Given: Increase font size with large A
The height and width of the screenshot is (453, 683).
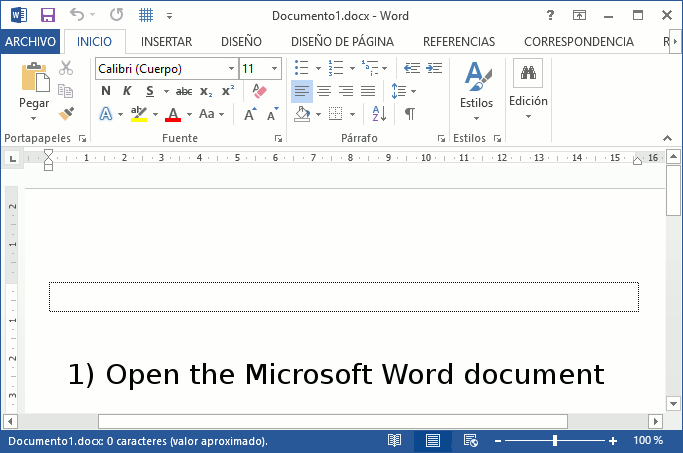Looking at the screenshot, I should (250, 114).
